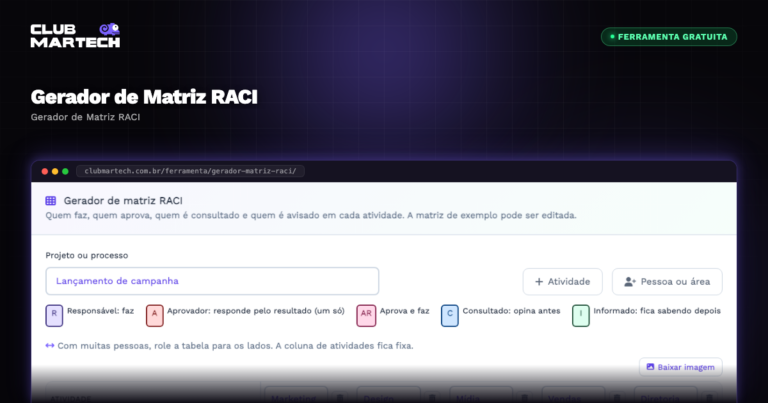Click the add-person icon on Pessoa button
Screen dimensions: 768x403
coord(630,282)
